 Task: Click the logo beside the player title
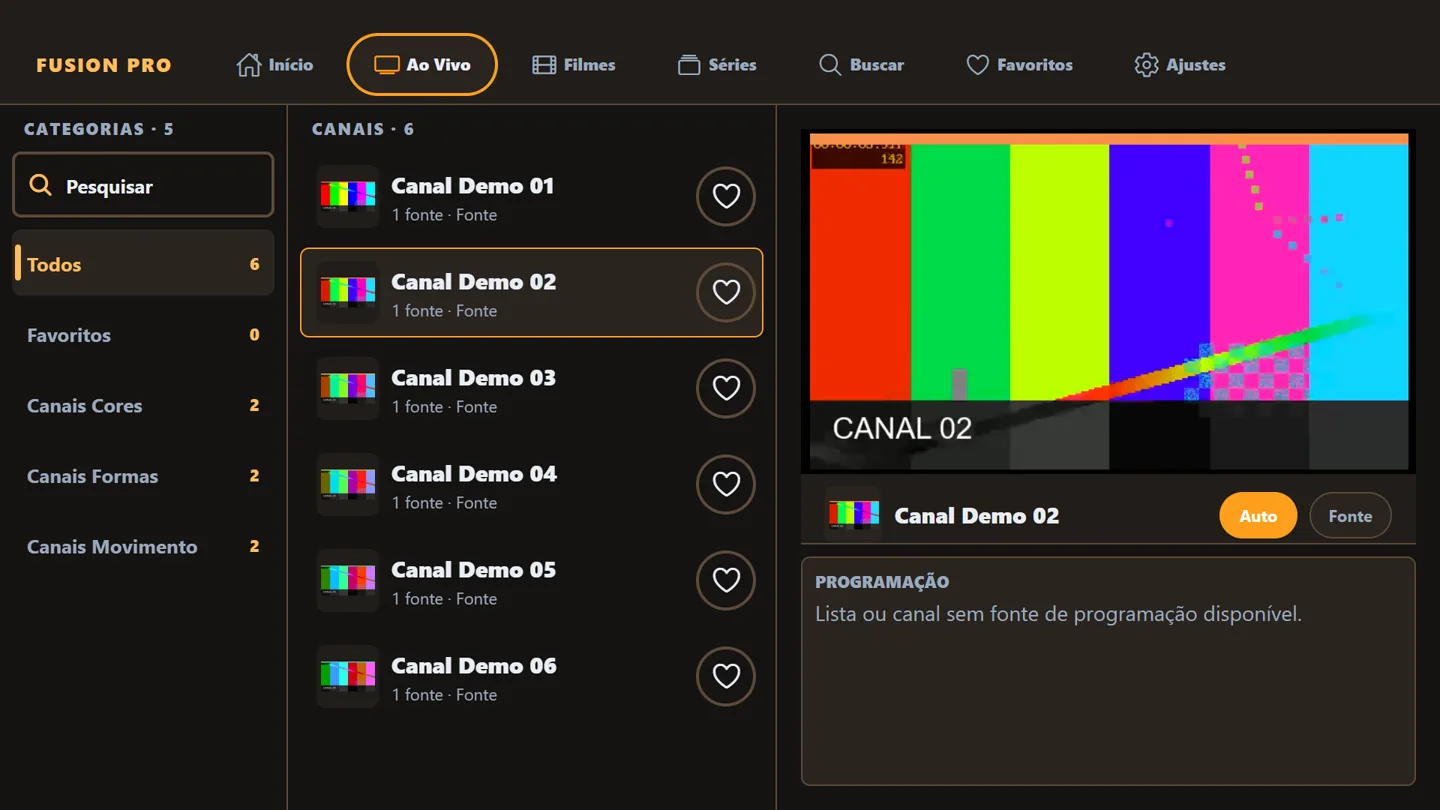pyautogui.click(x=853, y=515)
